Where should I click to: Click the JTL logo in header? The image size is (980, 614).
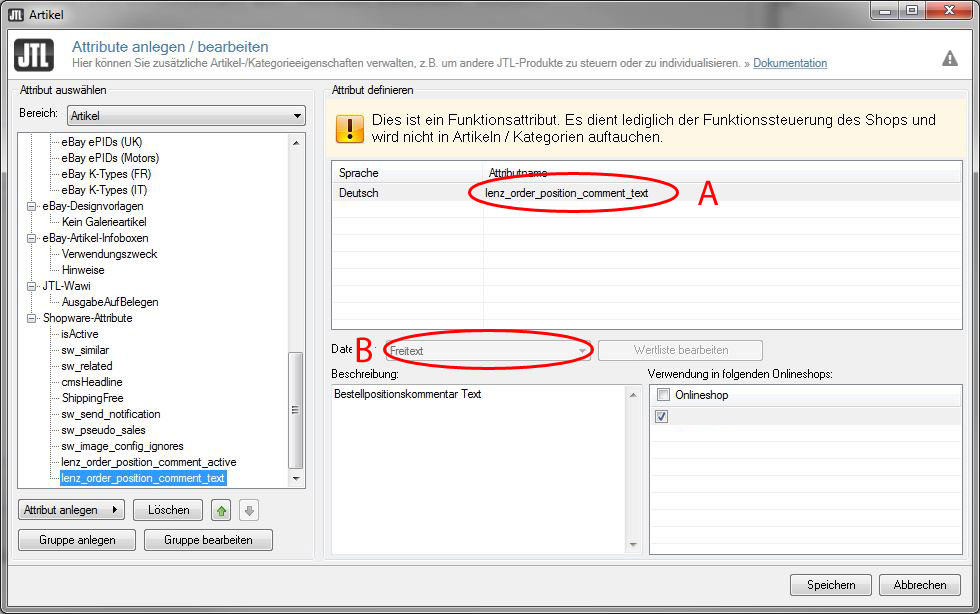33,54
